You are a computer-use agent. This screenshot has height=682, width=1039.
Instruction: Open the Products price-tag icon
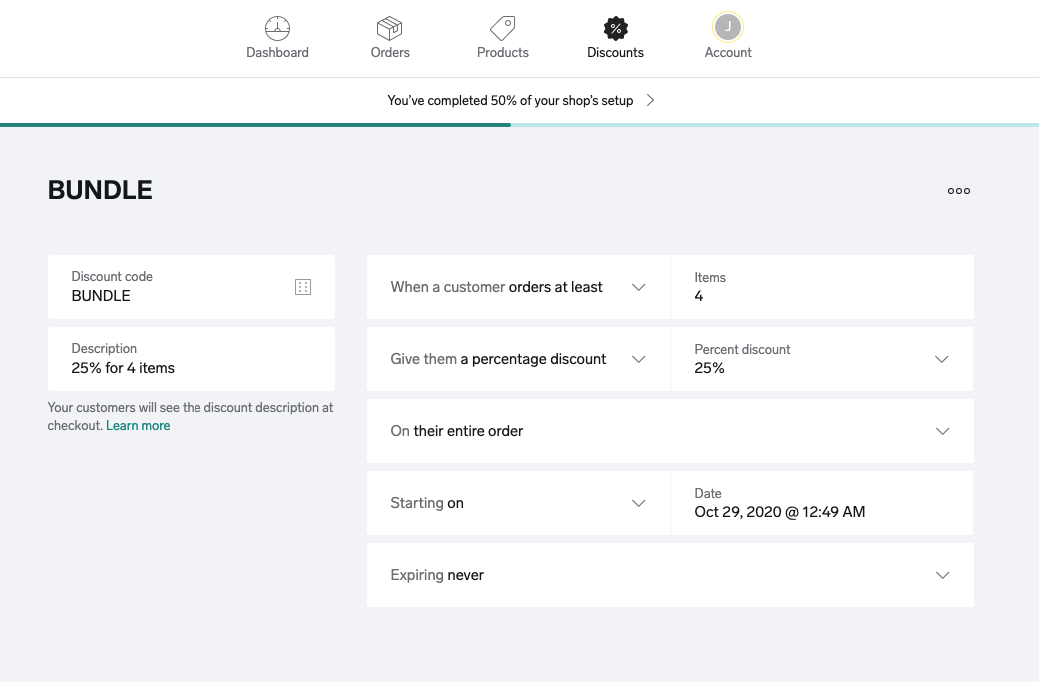coord(502,28)
